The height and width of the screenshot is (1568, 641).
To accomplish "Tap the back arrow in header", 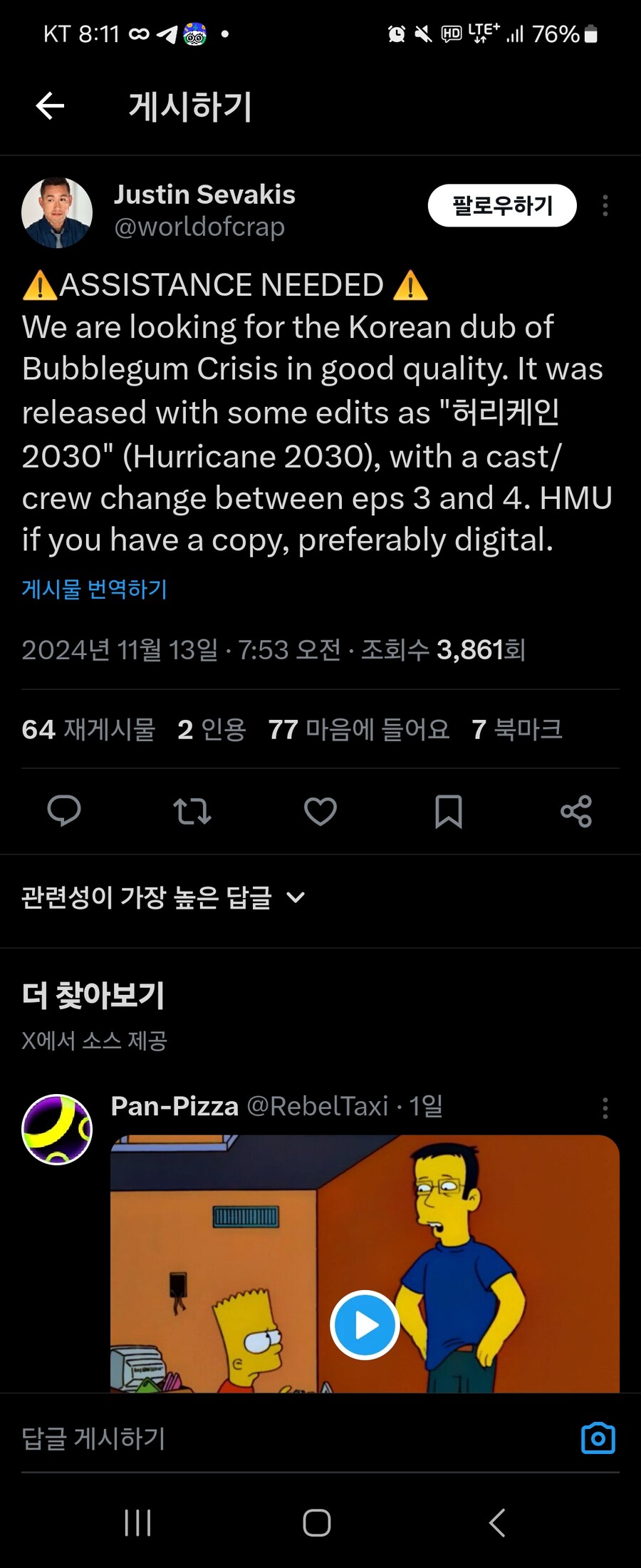I will click(x=50, y=106).
